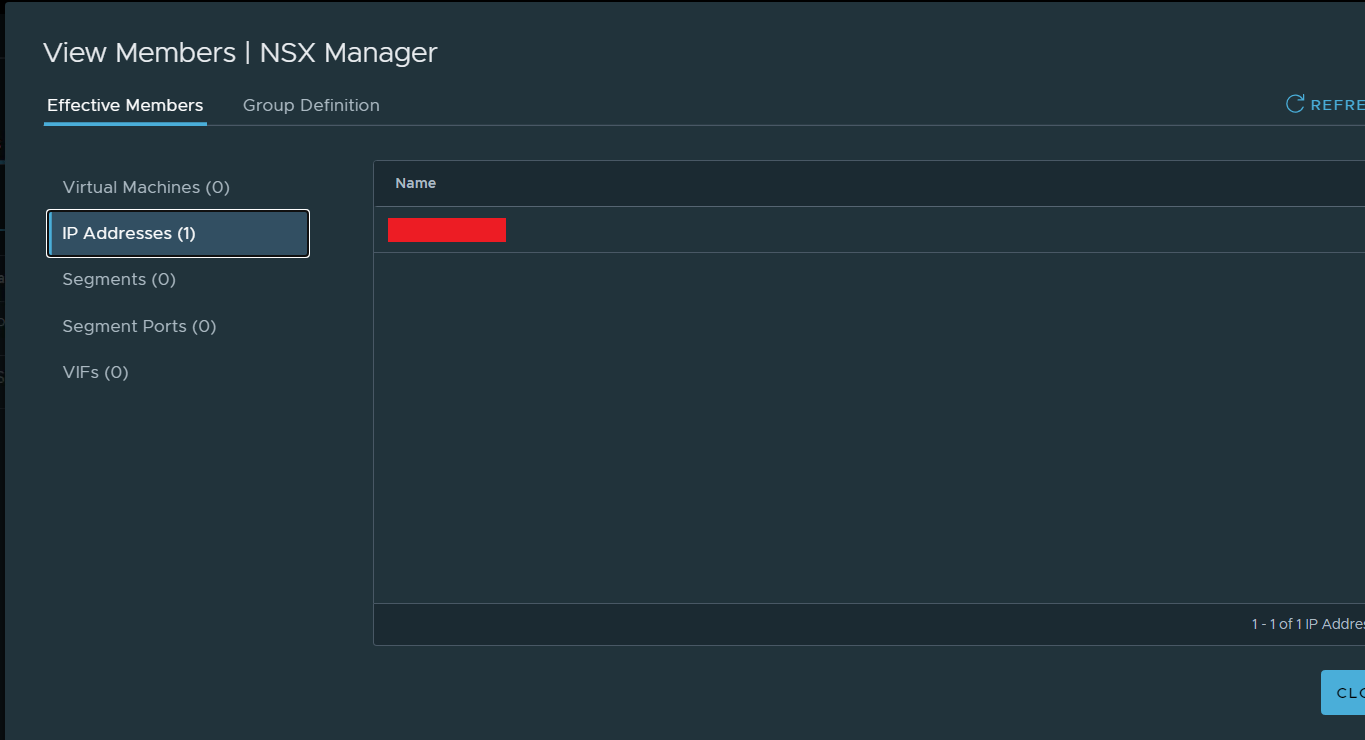The image size is (1365, 740).
Task: View Segment Ports (0) members
Action: tap(139, 326)
